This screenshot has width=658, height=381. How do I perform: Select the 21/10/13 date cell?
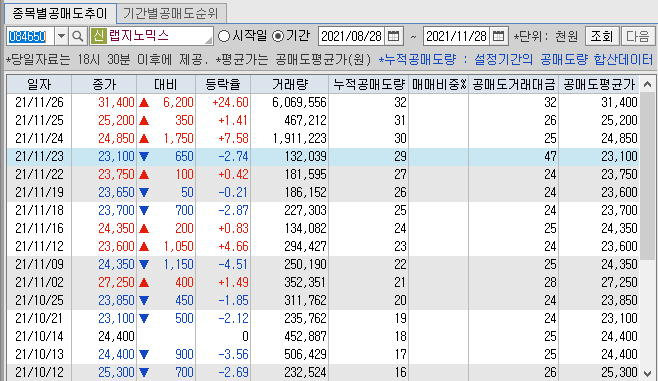(39, 355)
